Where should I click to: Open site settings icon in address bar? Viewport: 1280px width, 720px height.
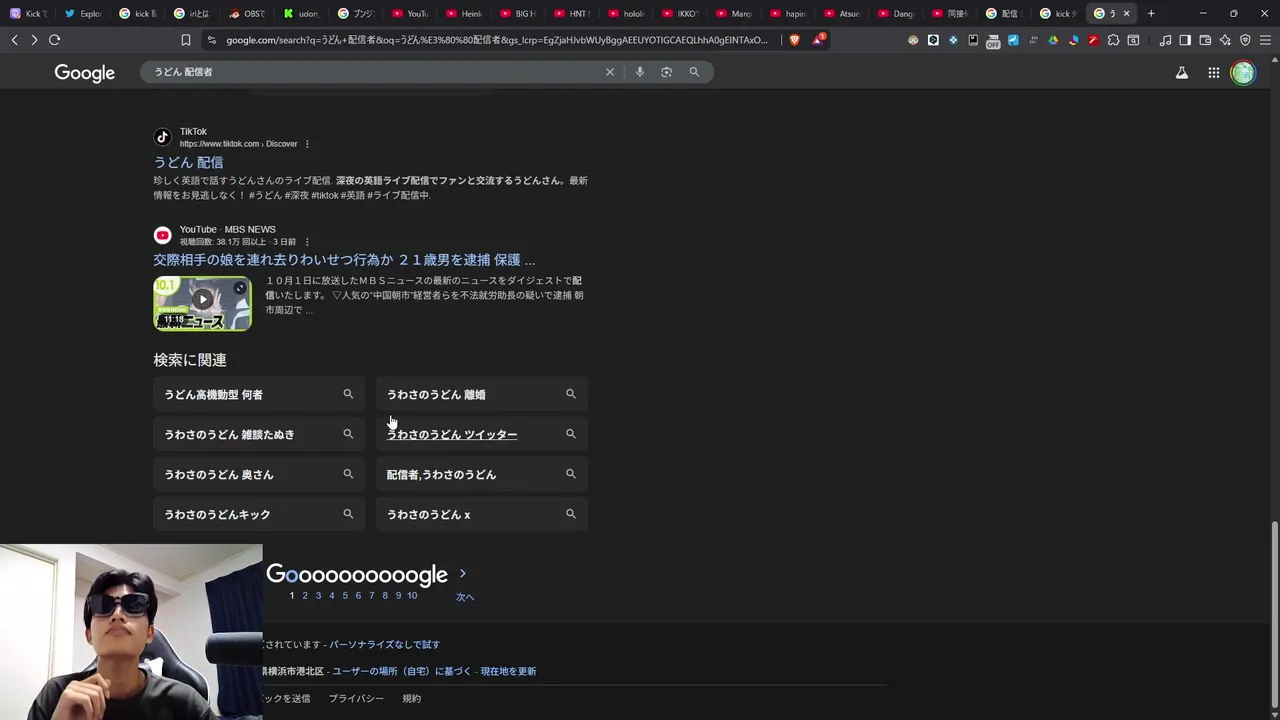point(211,40)
